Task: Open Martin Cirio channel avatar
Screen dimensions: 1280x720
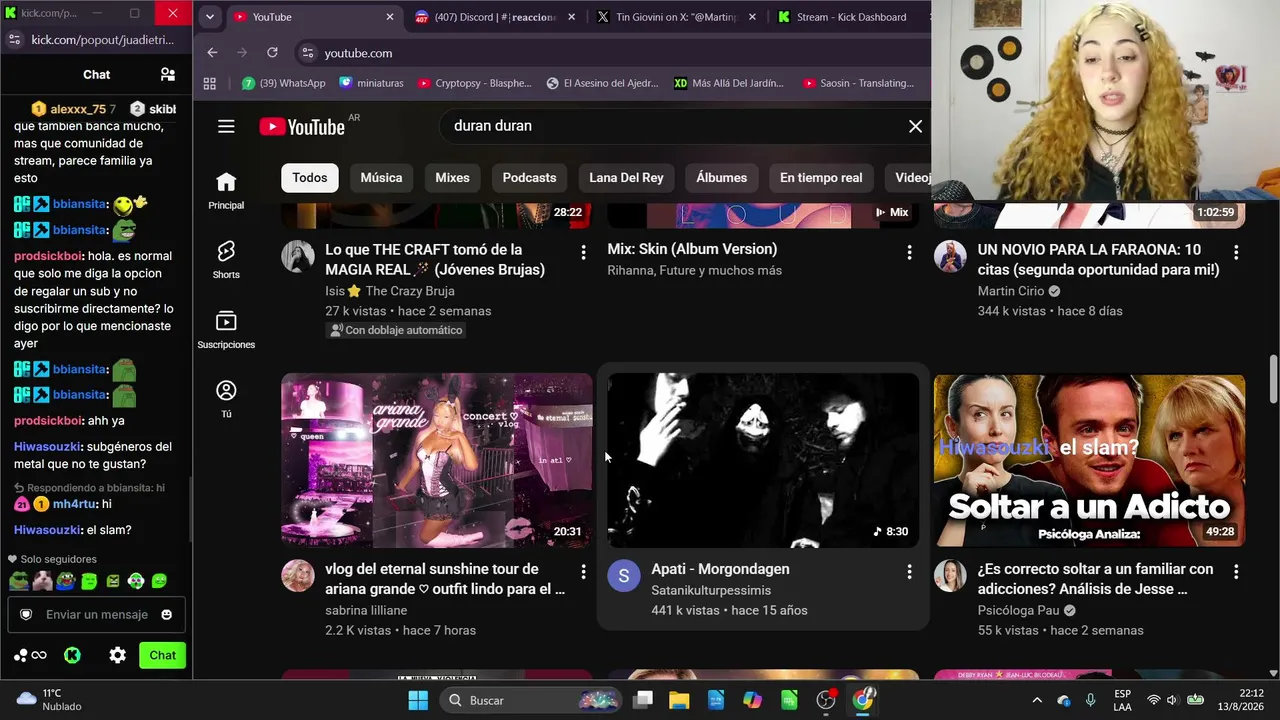Action: (950, 256)
